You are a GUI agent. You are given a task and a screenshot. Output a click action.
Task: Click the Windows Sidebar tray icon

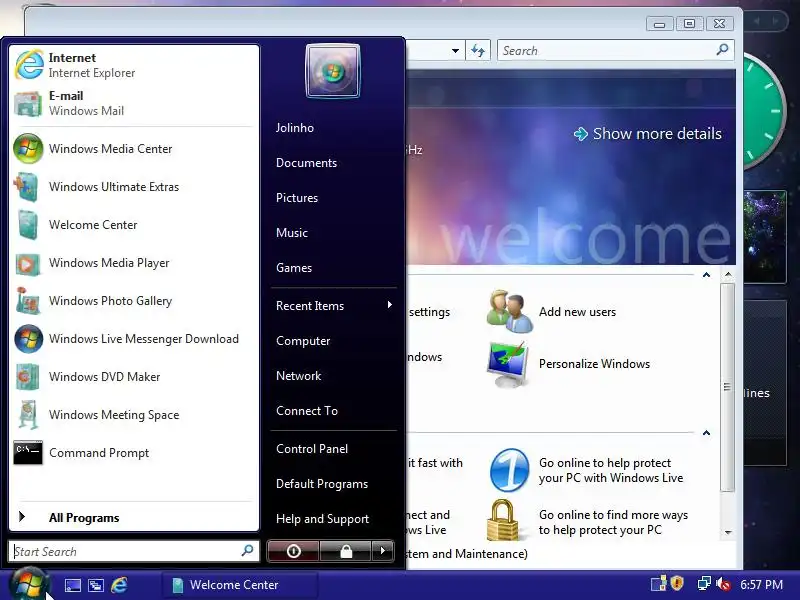click(659, 584)
